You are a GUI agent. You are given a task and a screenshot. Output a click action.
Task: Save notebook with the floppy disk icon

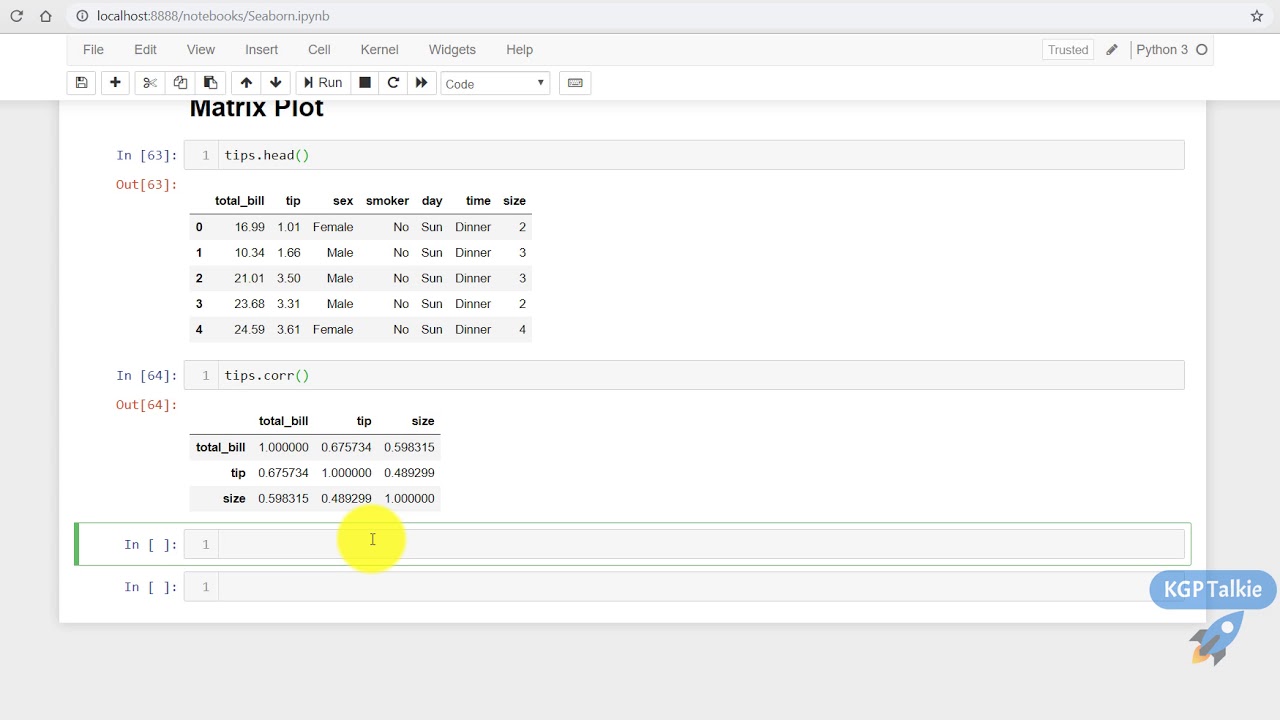[82, 83]
